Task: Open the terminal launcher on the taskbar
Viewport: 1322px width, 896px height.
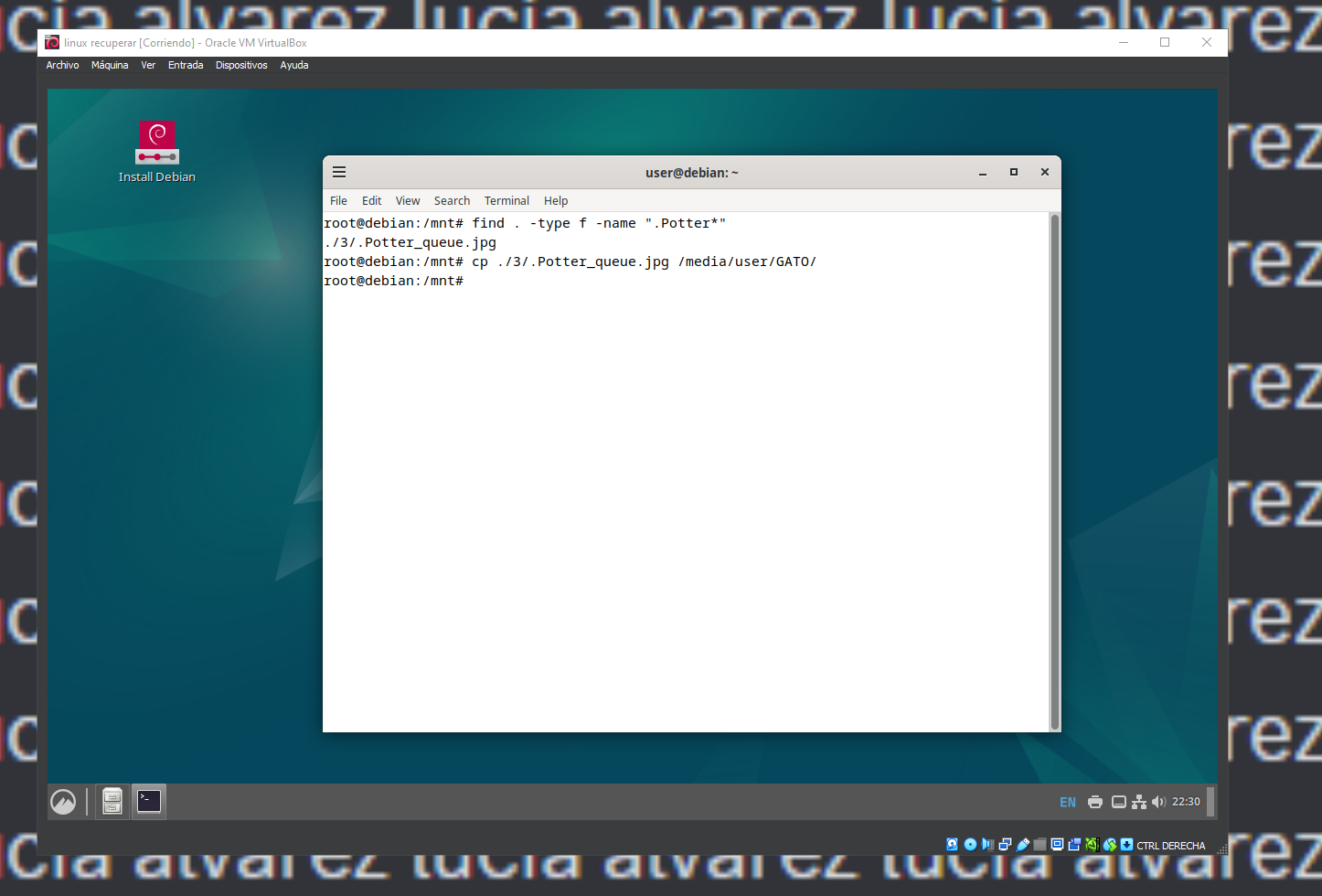Action: (148, 801)
